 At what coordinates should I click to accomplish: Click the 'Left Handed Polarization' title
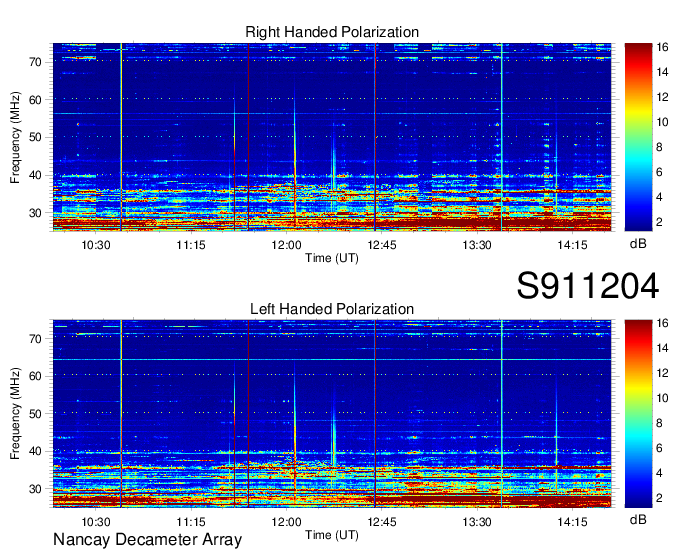pos(332,309)
